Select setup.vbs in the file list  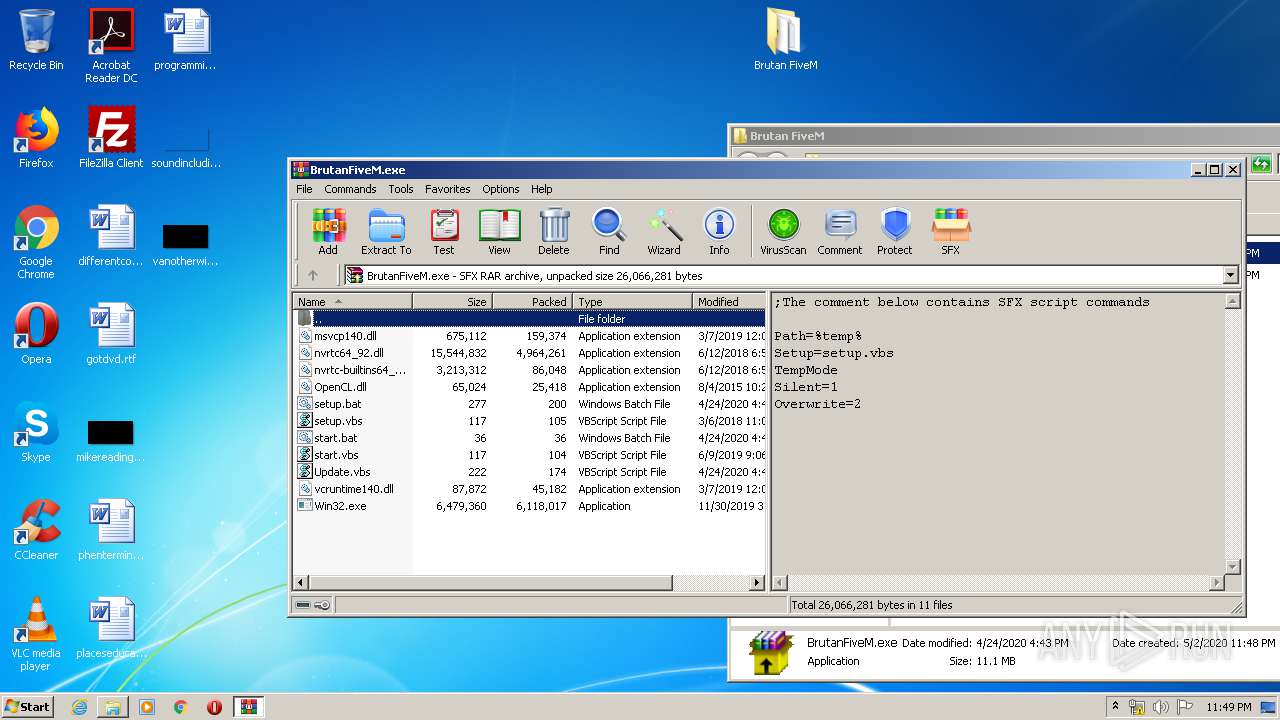click(530, 421)
